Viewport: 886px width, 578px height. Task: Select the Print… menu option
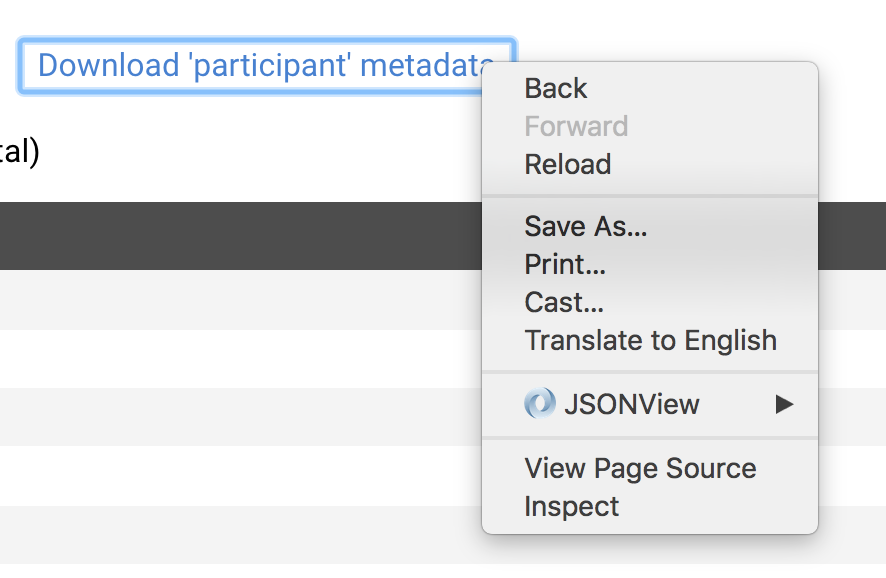click(x=565, y=264)
